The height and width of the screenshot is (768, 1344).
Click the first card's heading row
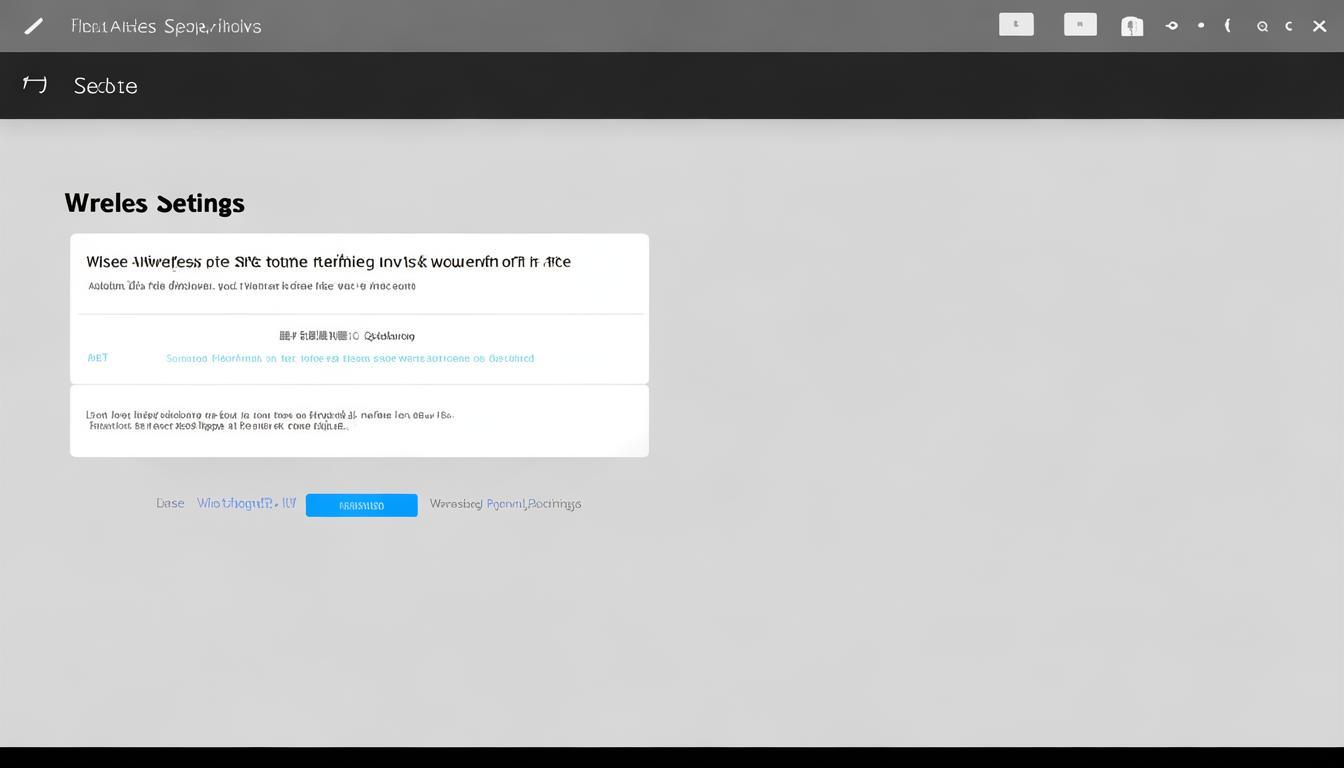click(x=328, y=262)
